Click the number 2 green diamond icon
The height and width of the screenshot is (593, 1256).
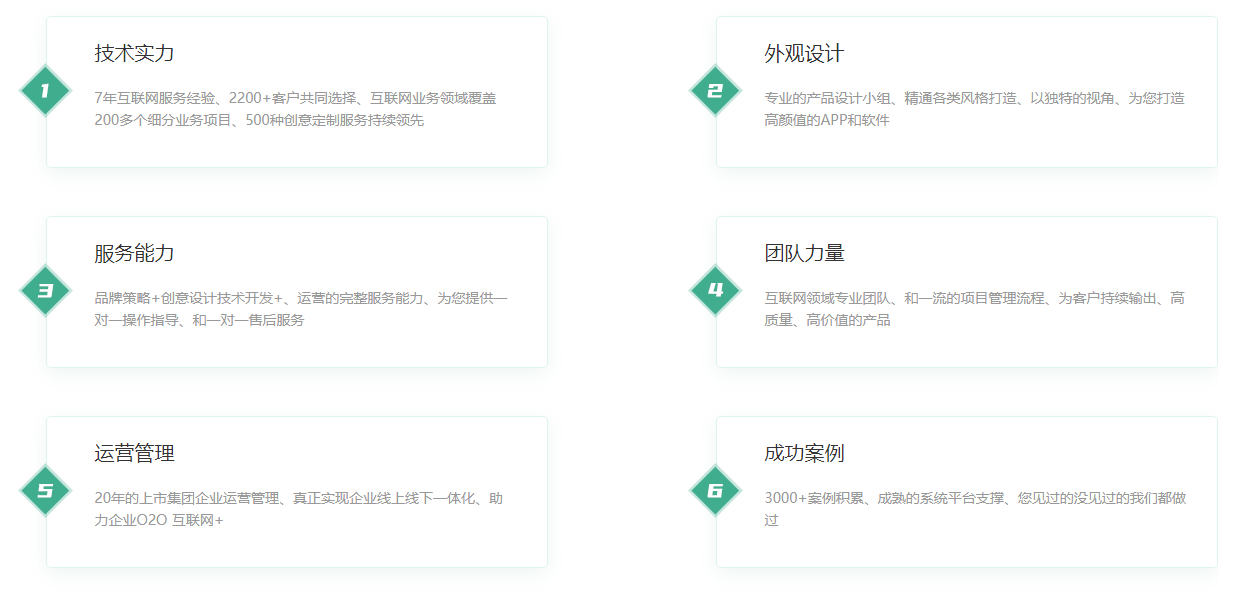click(x=715, y=91)
